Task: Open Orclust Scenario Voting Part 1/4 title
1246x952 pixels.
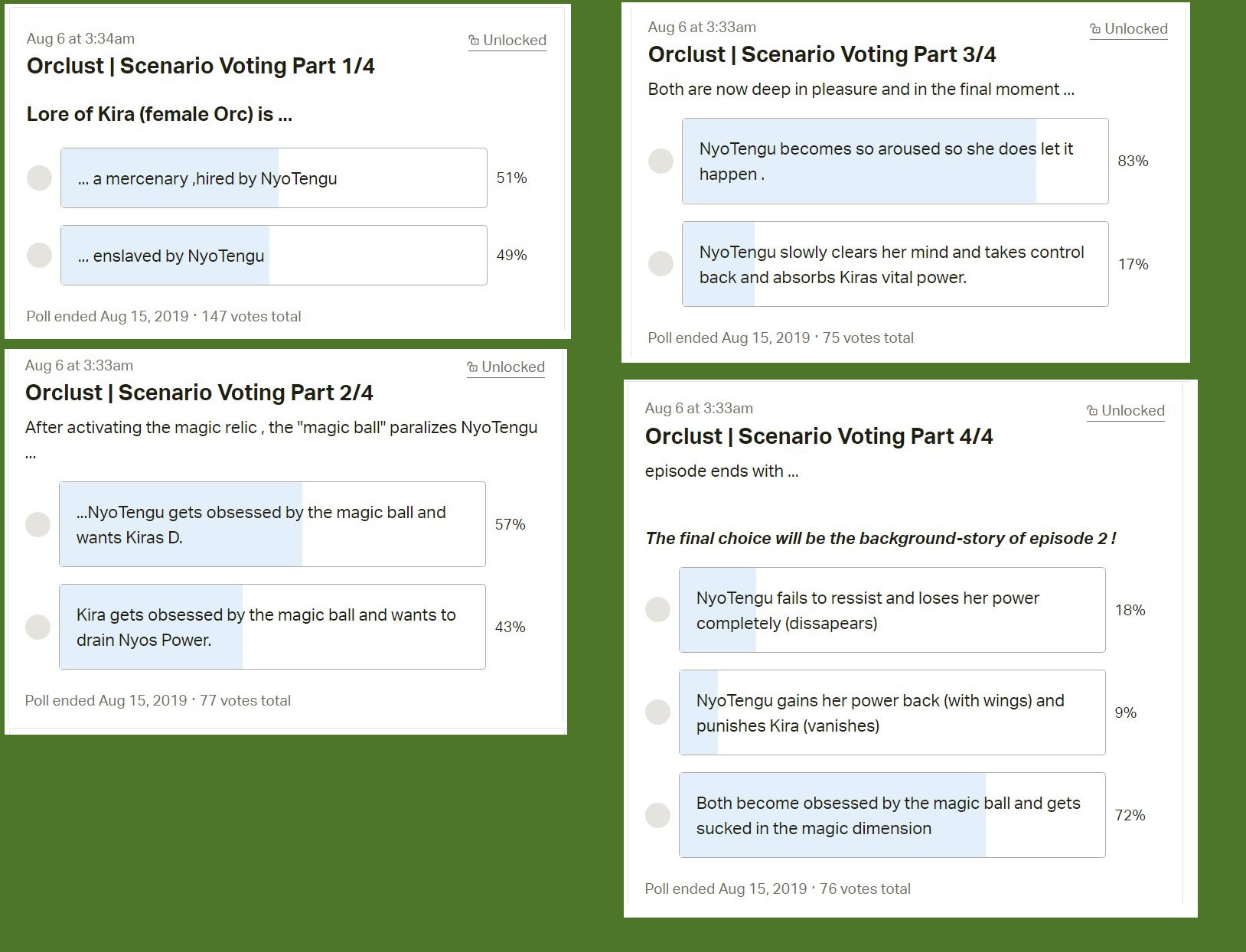Action: tap(201, 66)
